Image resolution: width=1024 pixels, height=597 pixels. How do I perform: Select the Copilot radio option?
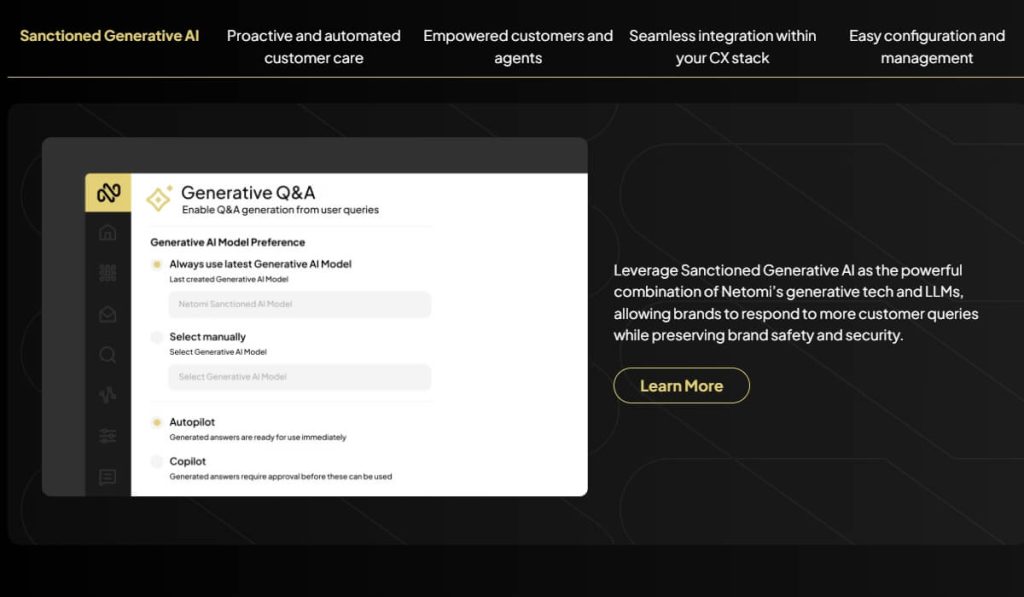(157, 462)
